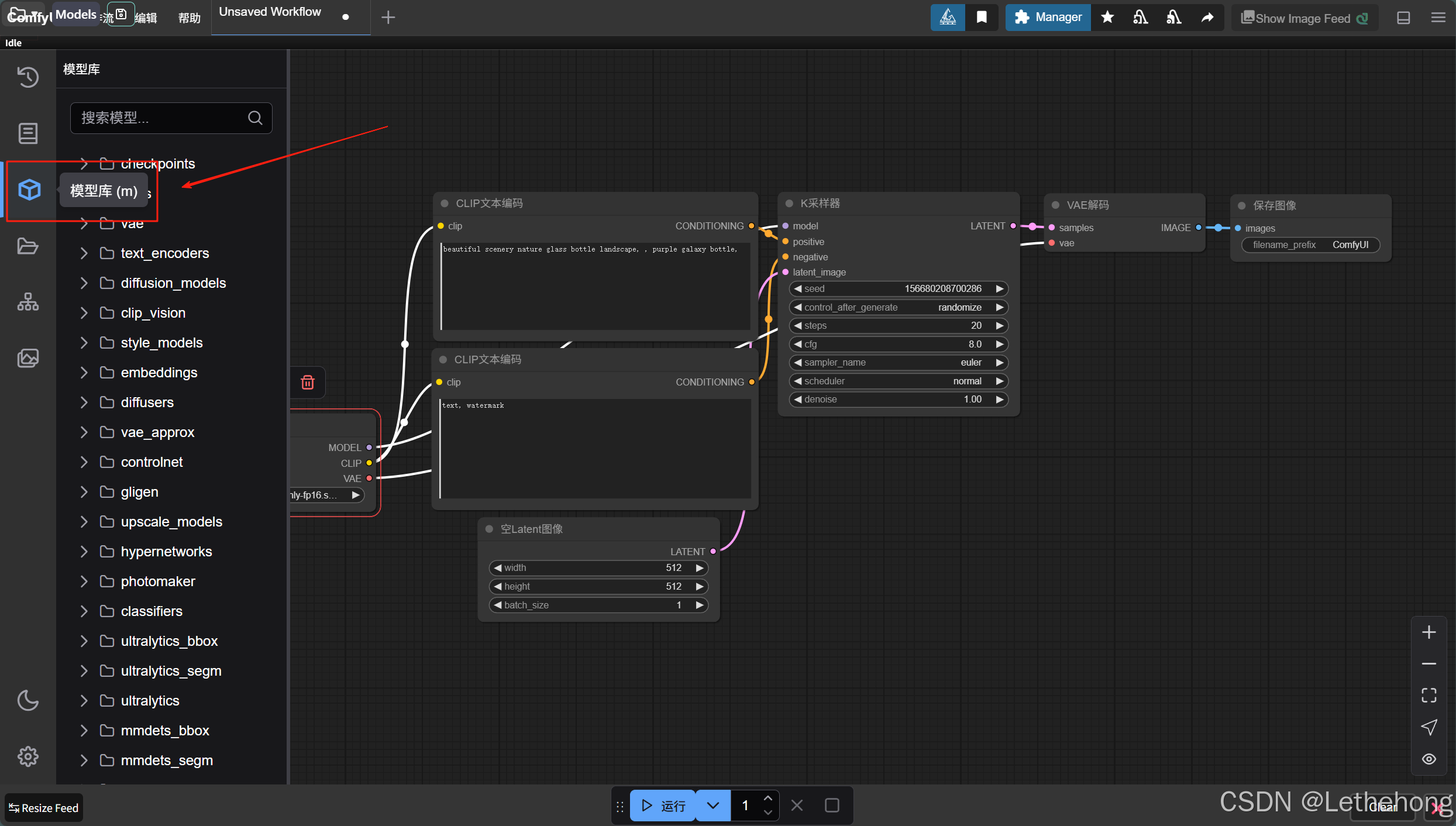Open the node library sidebar icon
The width and height of the screenshot is (1456, 826).
tap(28, 133)
